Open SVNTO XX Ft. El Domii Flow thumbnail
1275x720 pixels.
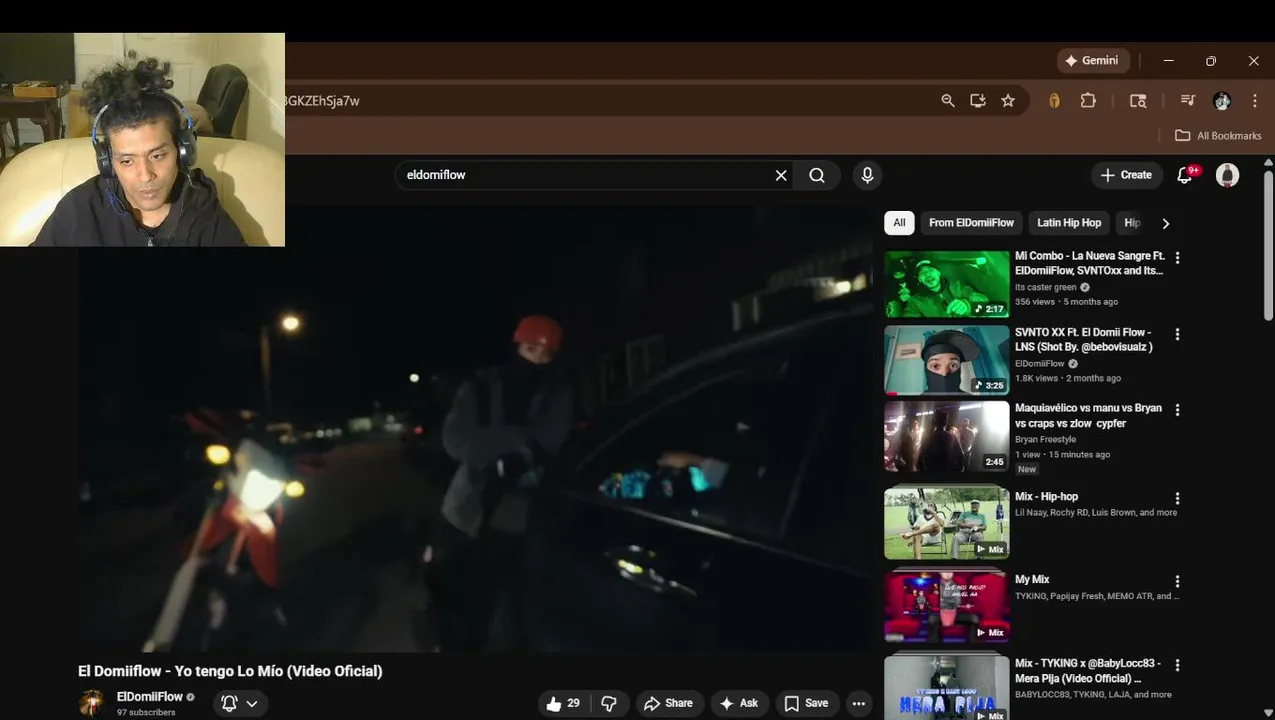pyautogui.click(x=946, y=360)
